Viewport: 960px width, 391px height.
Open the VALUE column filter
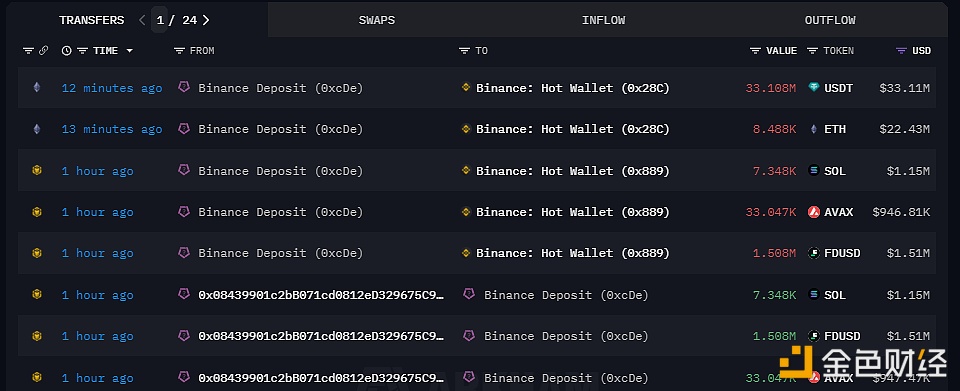(756, 51)
